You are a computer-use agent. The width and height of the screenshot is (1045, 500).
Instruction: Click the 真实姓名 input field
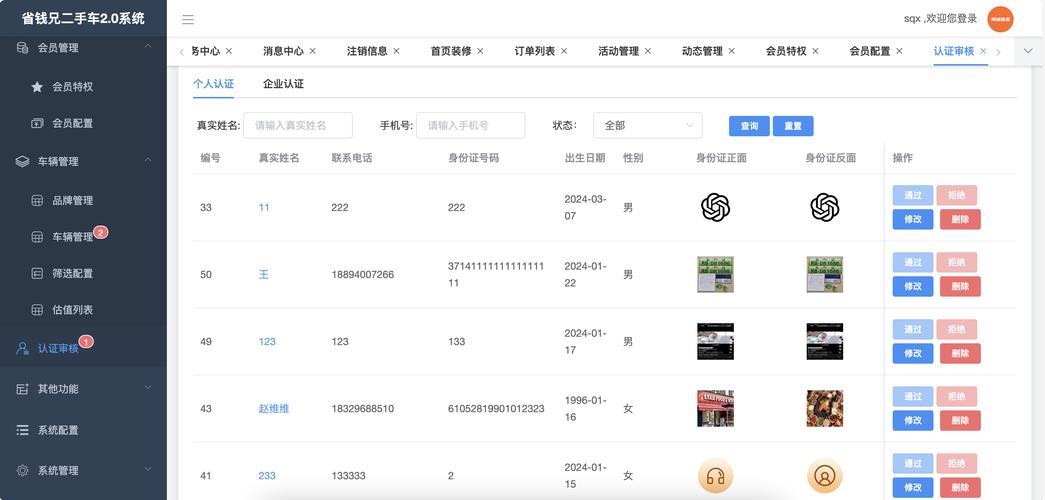[298, 126]
